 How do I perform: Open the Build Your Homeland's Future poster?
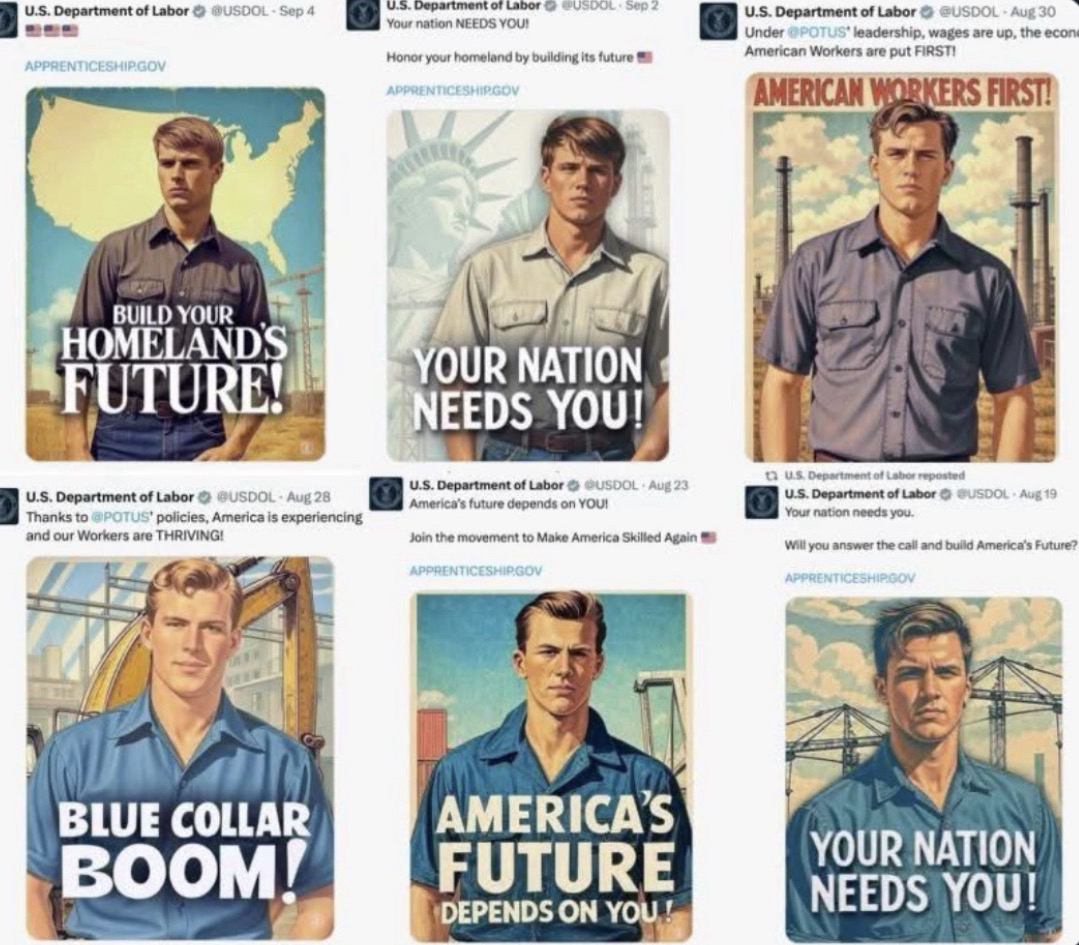175,274
